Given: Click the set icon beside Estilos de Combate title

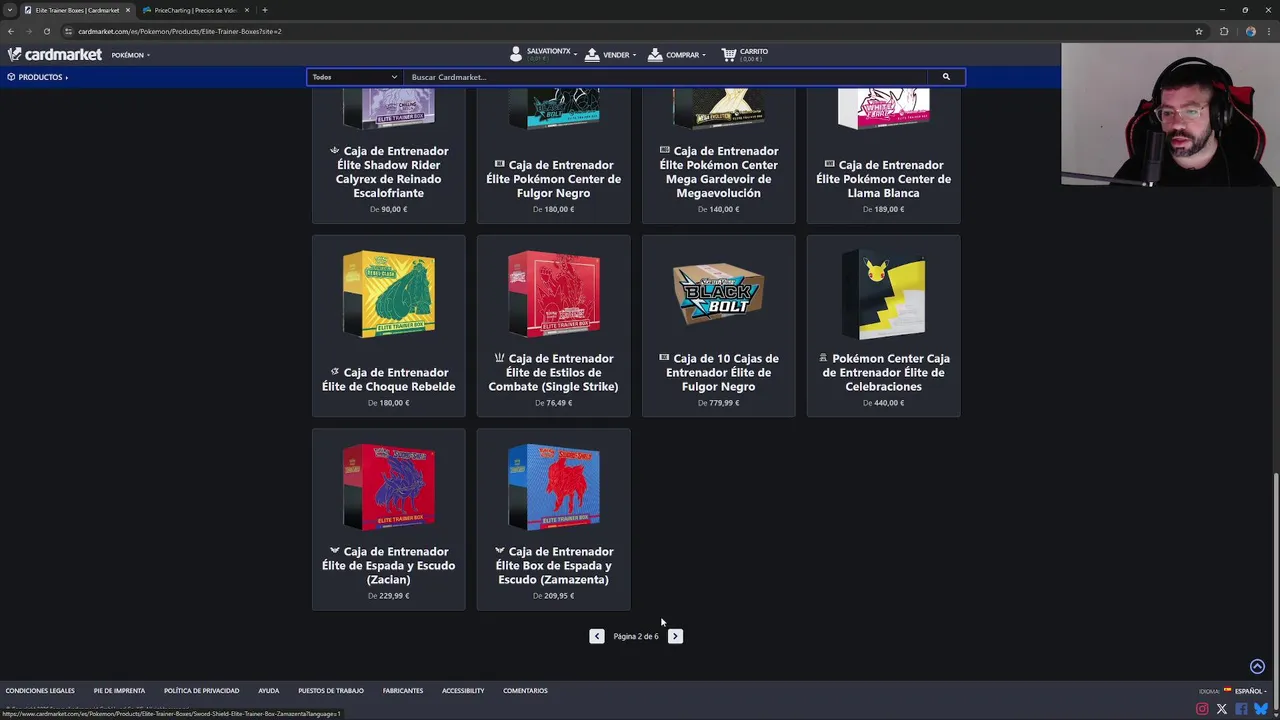Looking at the screenshot, I should (500, 358).
